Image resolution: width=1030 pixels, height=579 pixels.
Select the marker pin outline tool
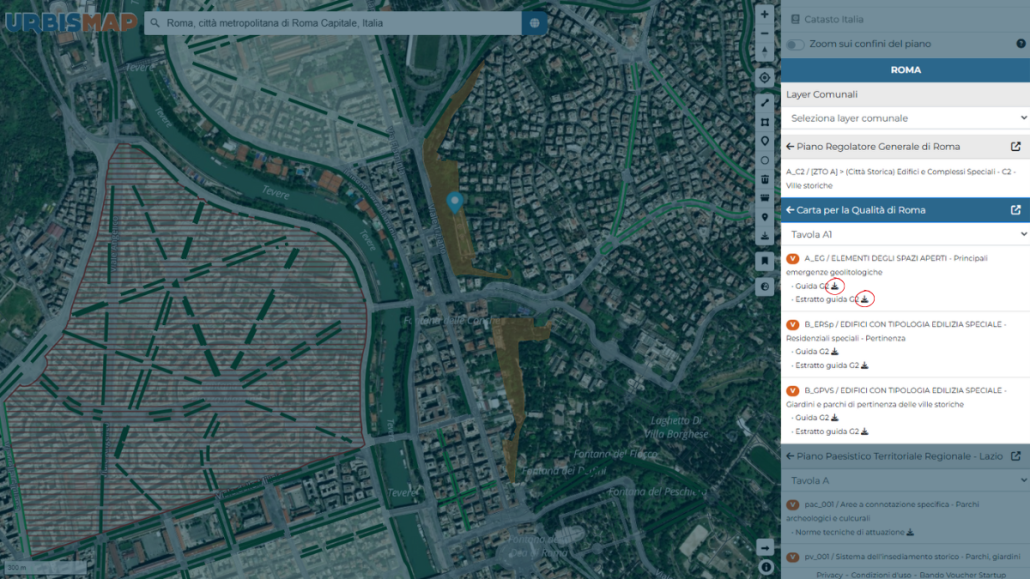(x=765, y=141)
